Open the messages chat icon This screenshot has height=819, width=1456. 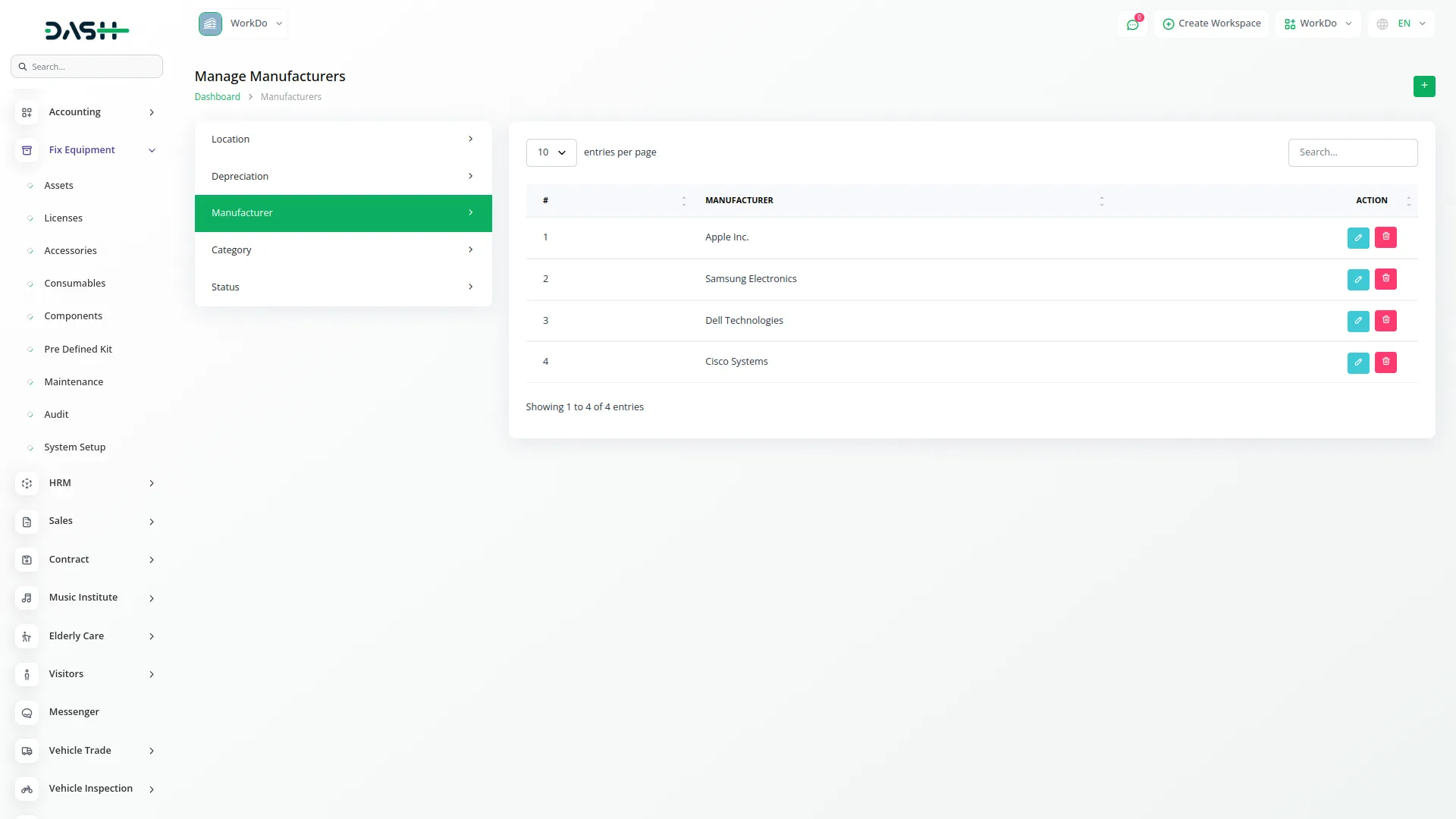[1132, 24]
